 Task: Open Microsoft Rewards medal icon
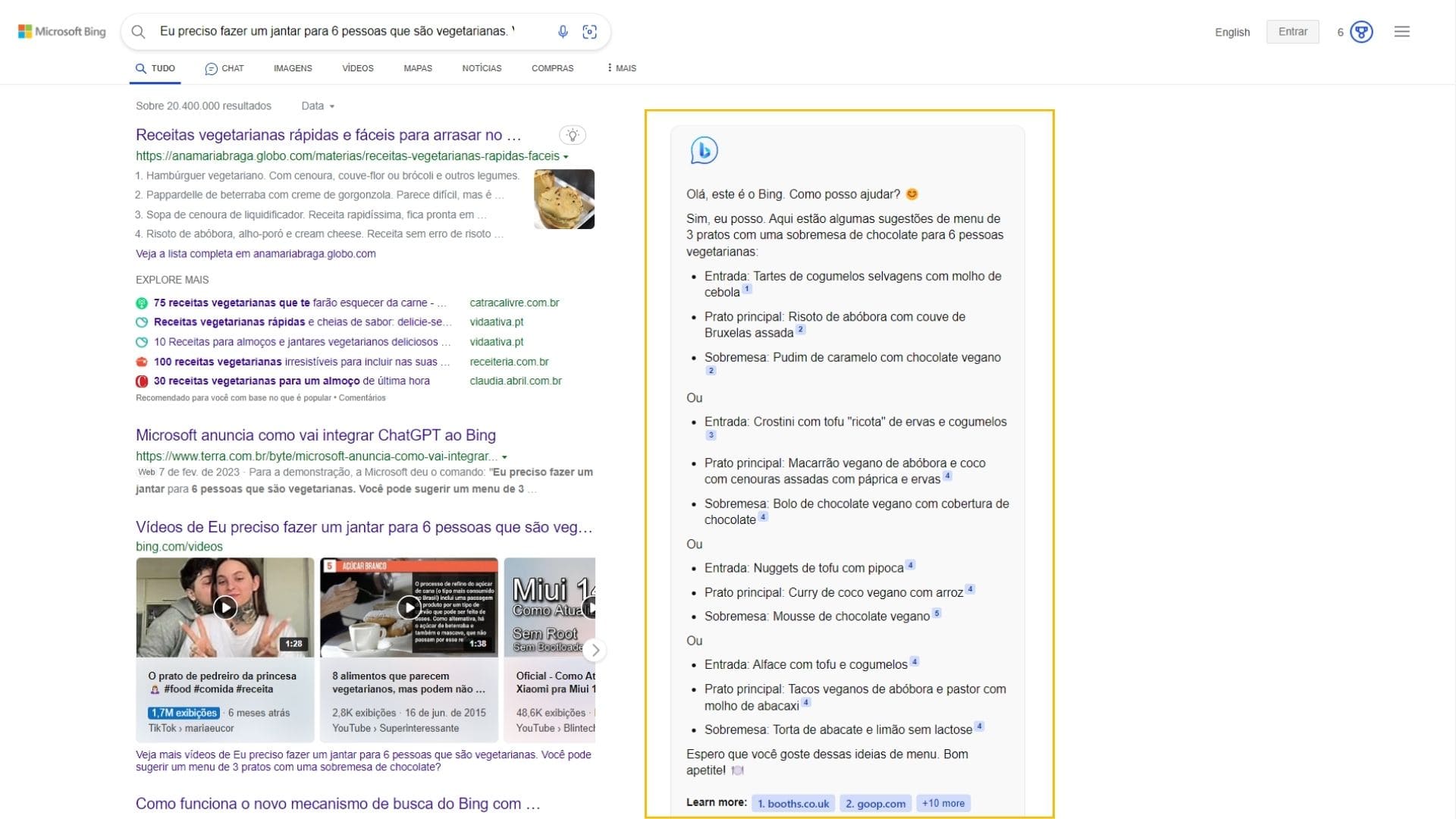(1361, 32)
